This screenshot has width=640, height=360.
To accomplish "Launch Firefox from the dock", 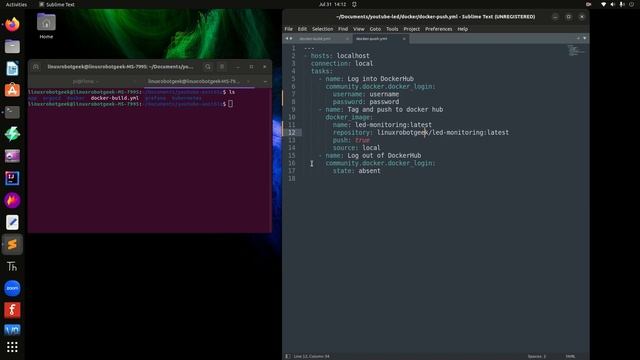I will [12, 24].
